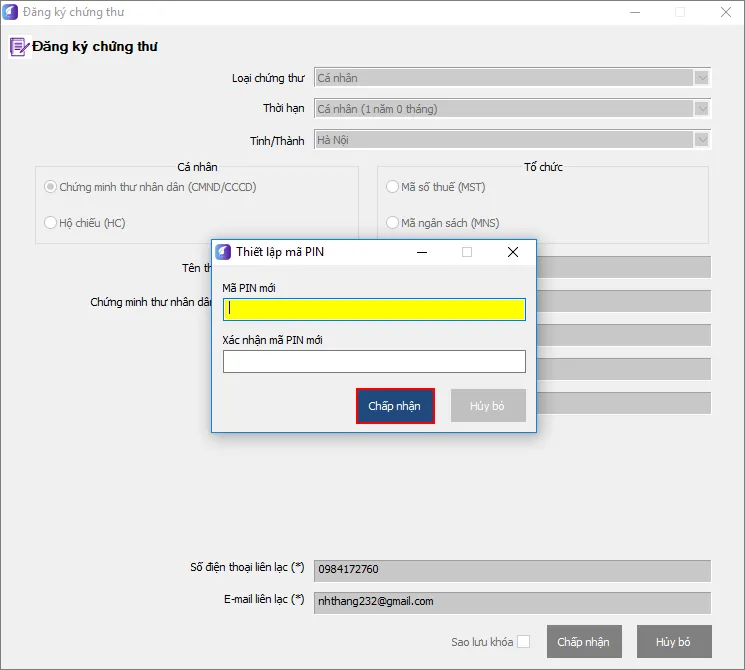Choose the Hộ chiếu (HC) radio button
The width and height of the screenshot is (745, 670).
pos(51,223)
